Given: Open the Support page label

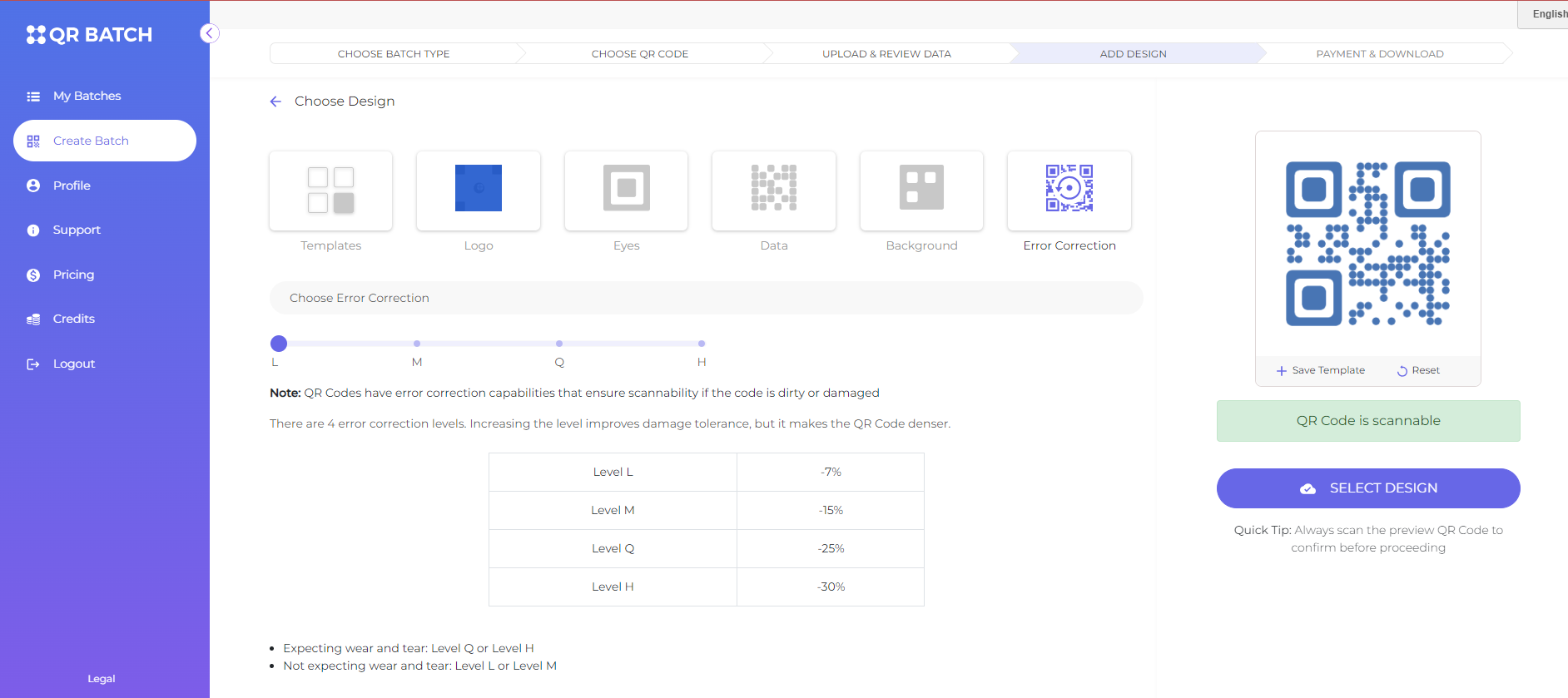Looking at the screenshot, I should pos(77,230).
